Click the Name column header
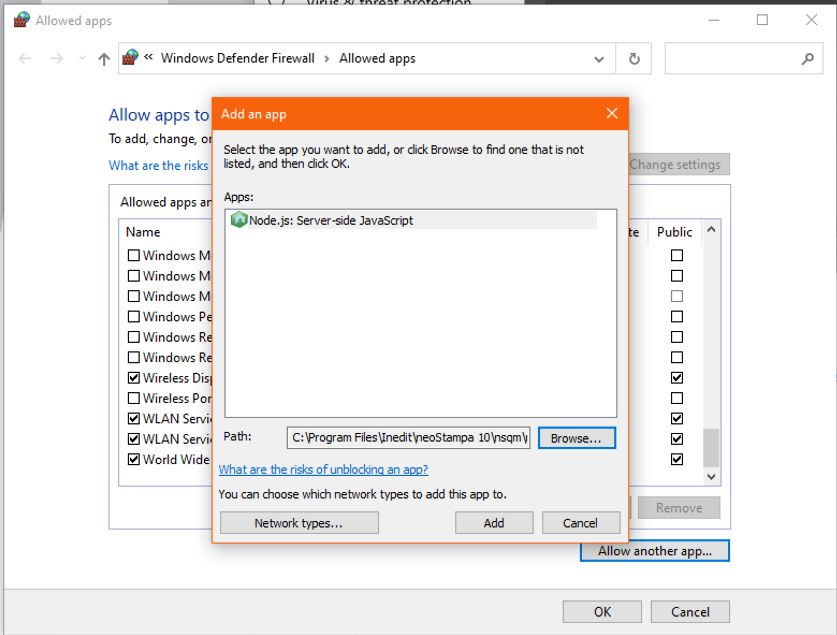The image size is (837, 635). pyautogui.click(x=143, y=232)
